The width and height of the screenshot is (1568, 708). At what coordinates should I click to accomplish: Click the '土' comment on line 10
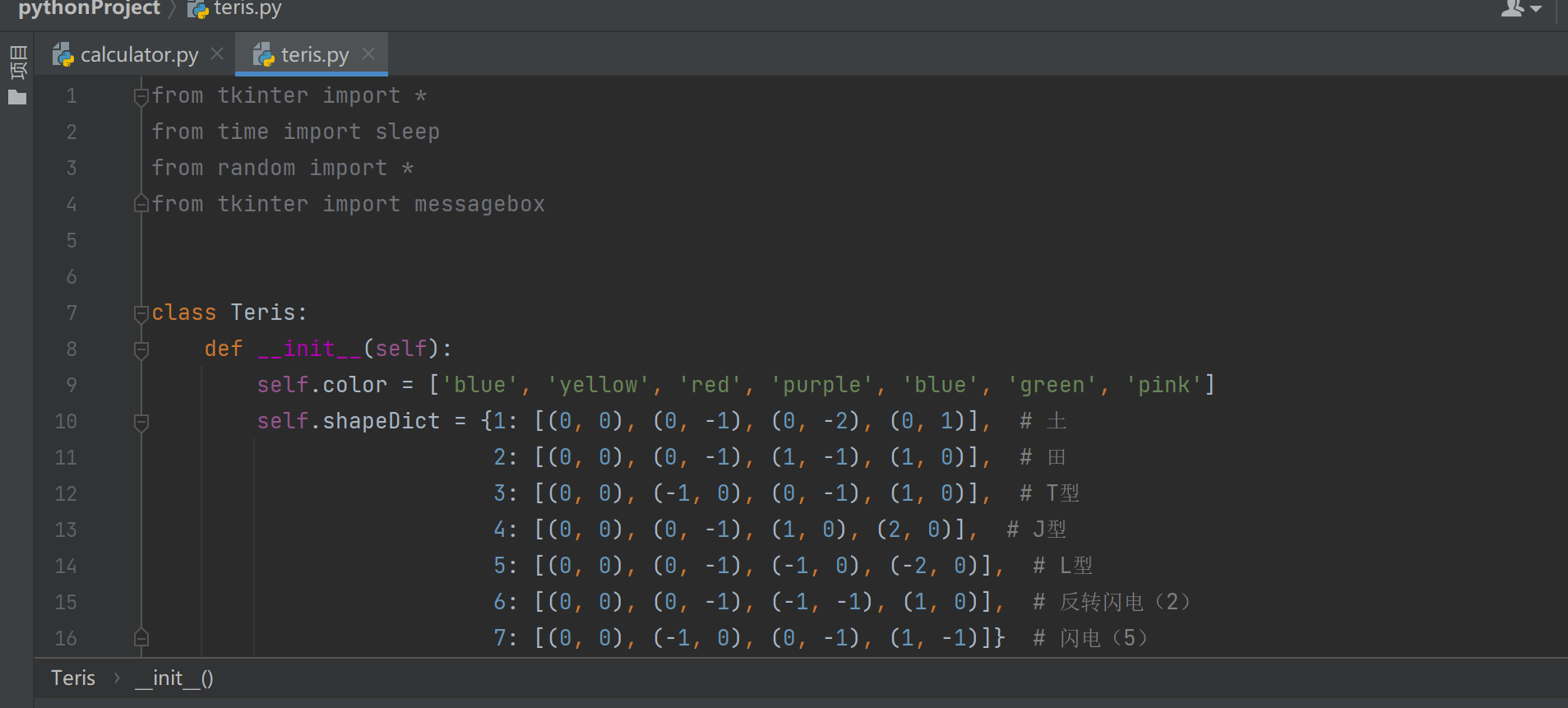click(x=1043, y=421)
